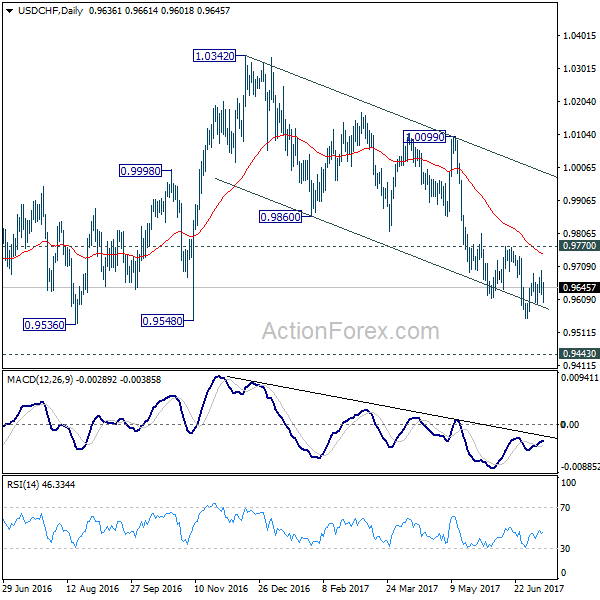
Task: Click the 26 Dec 2016 date label
Action: tap(284, 588)
